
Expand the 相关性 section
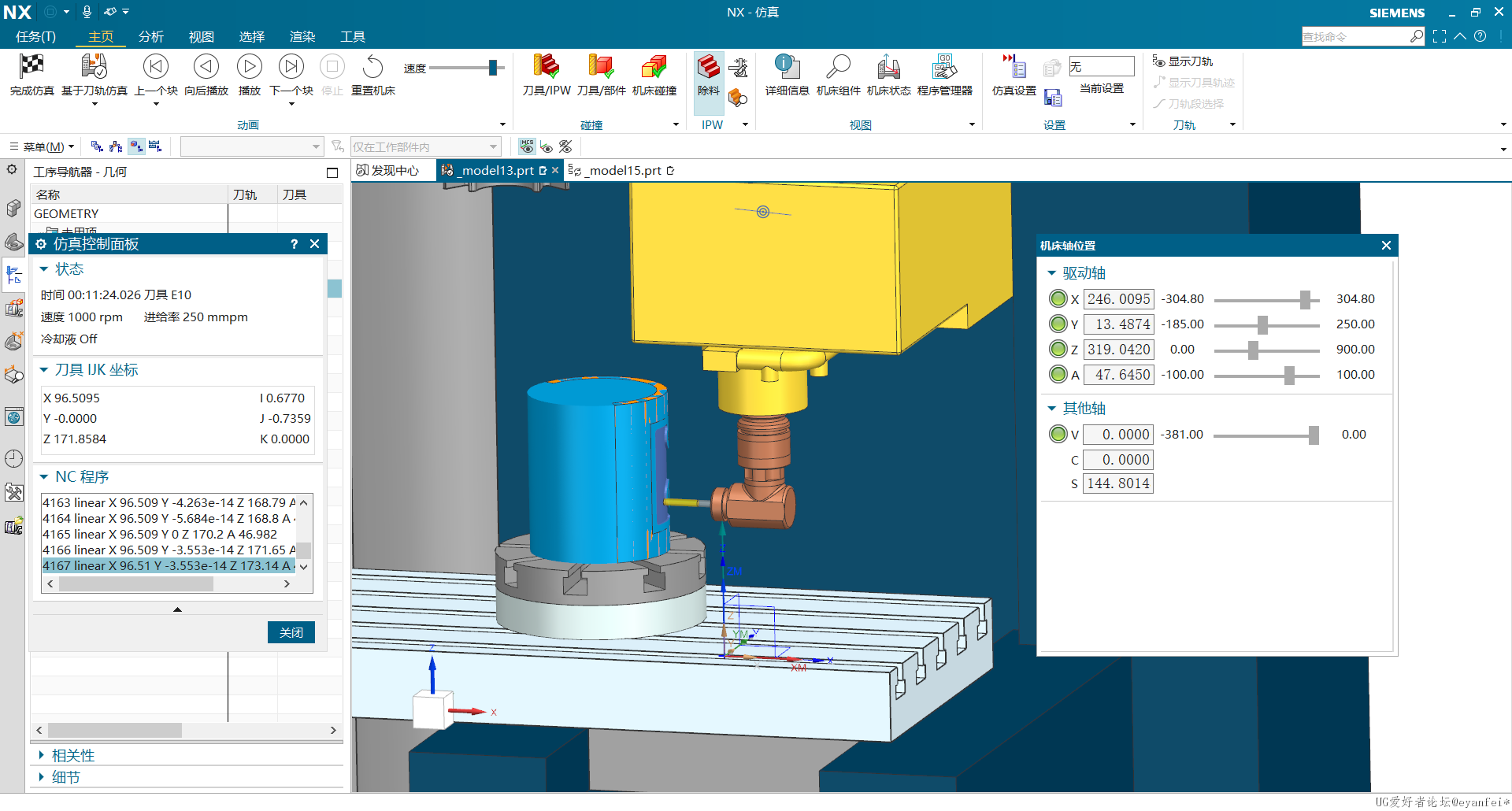pyautogui.click(x=41, y=755)
